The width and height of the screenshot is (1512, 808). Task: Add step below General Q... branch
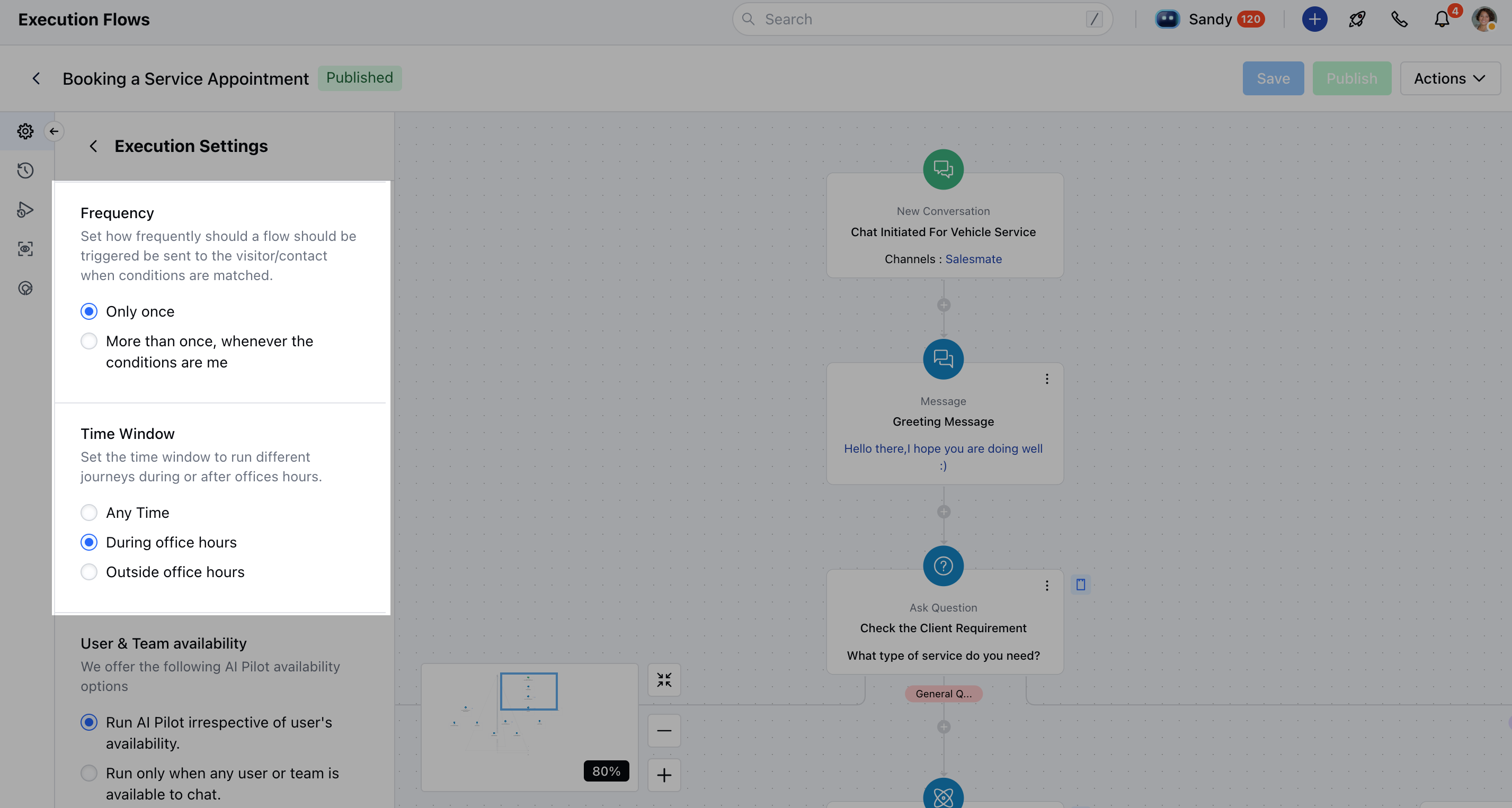click(x=944, y=727)
